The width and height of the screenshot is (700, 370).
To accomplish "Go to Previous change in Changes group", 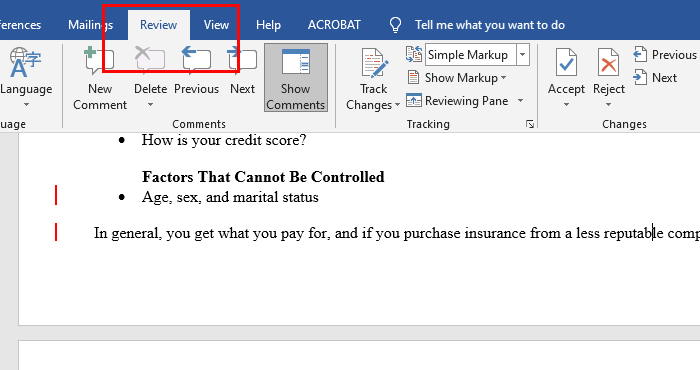I will 664,55.
